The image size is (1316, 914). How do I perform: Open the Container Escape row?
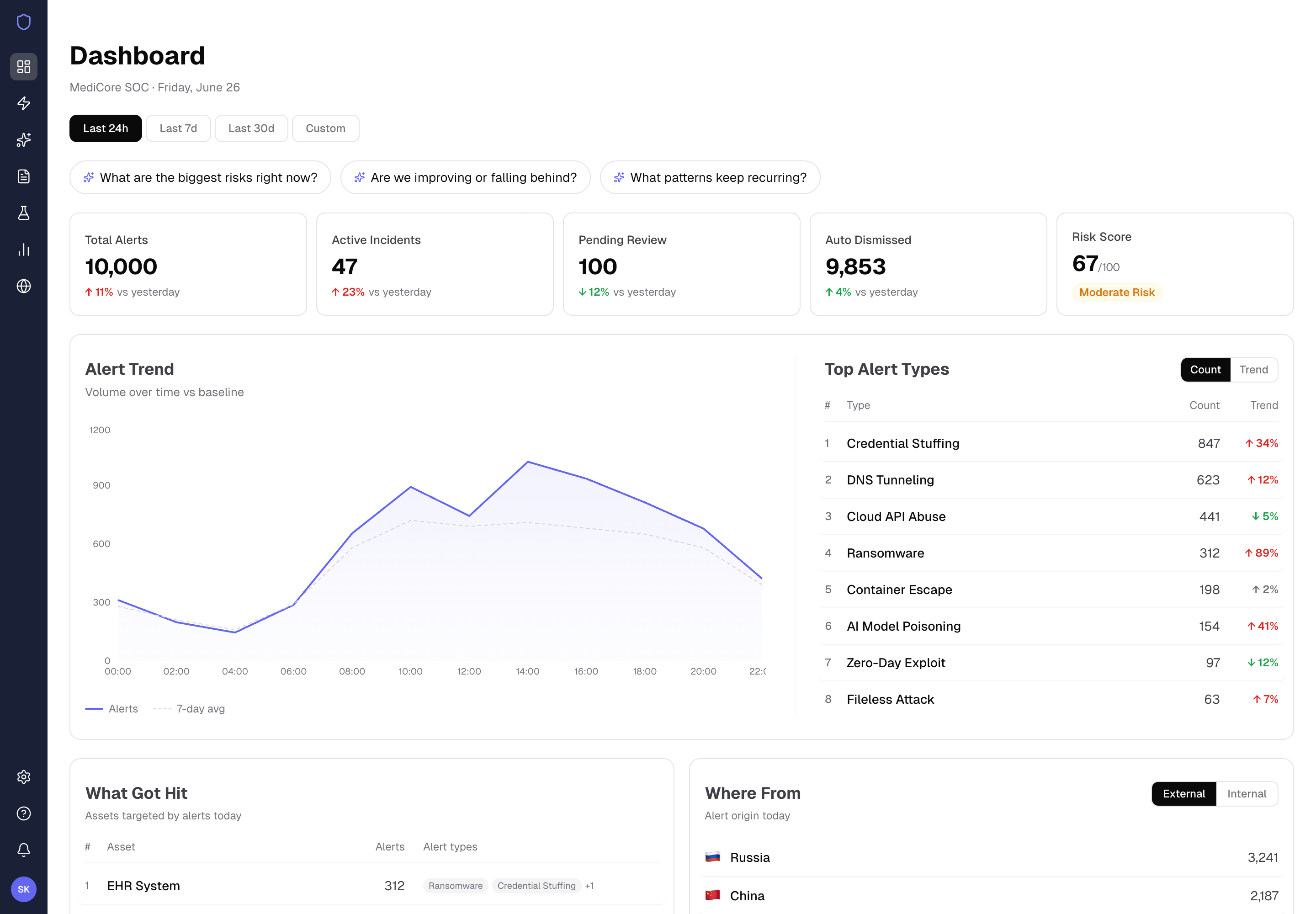pos(1051,590)
